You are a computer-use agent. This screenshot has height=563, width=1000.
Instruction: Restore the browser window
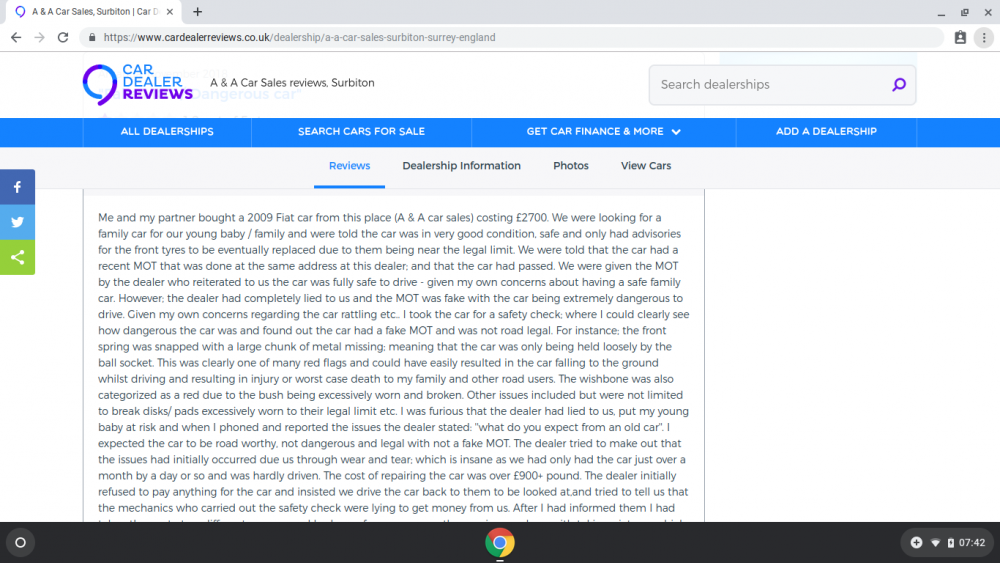[x=964, y=12]
